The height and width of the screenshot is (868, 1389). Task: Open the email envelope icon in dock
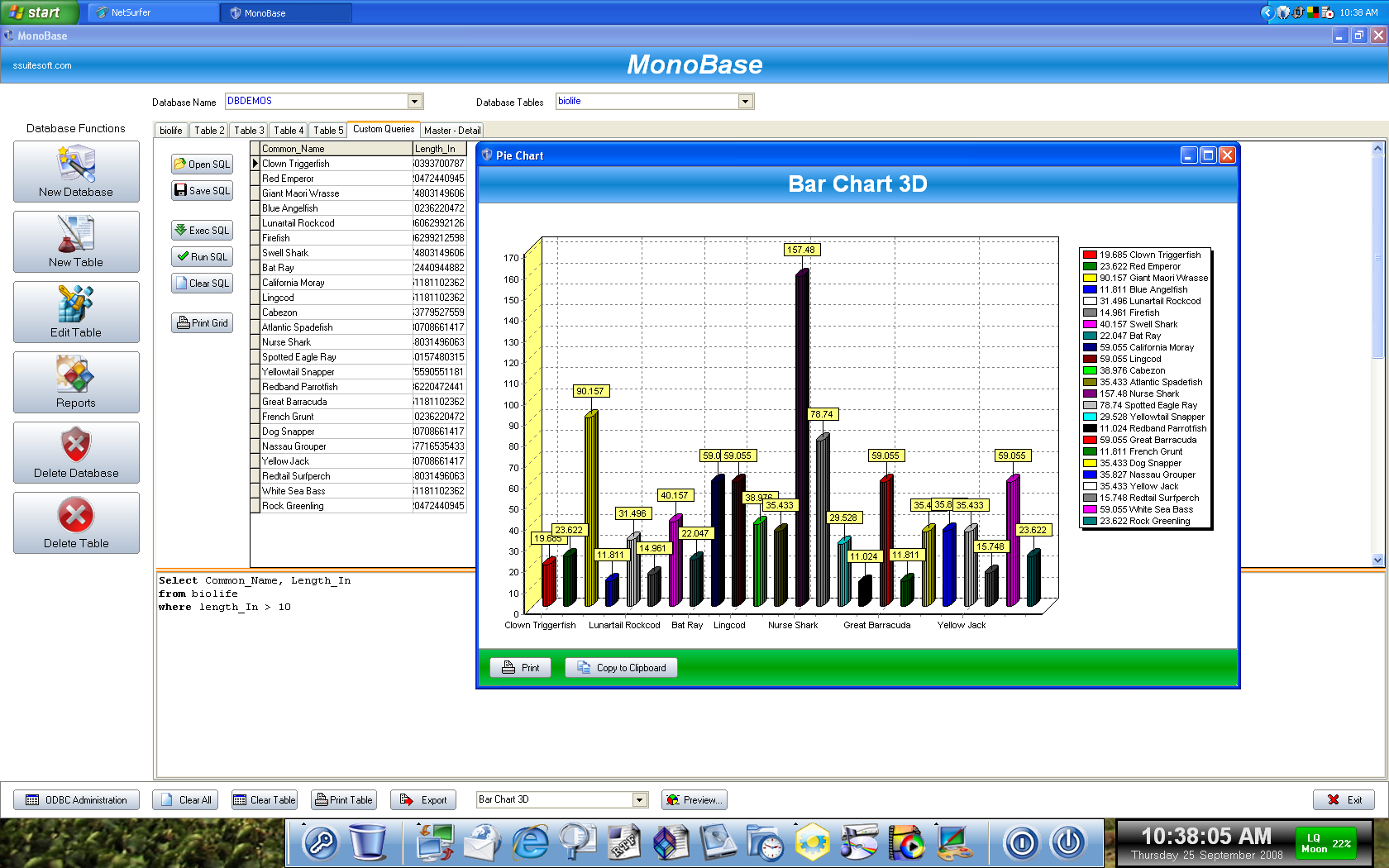click(482, 842)
